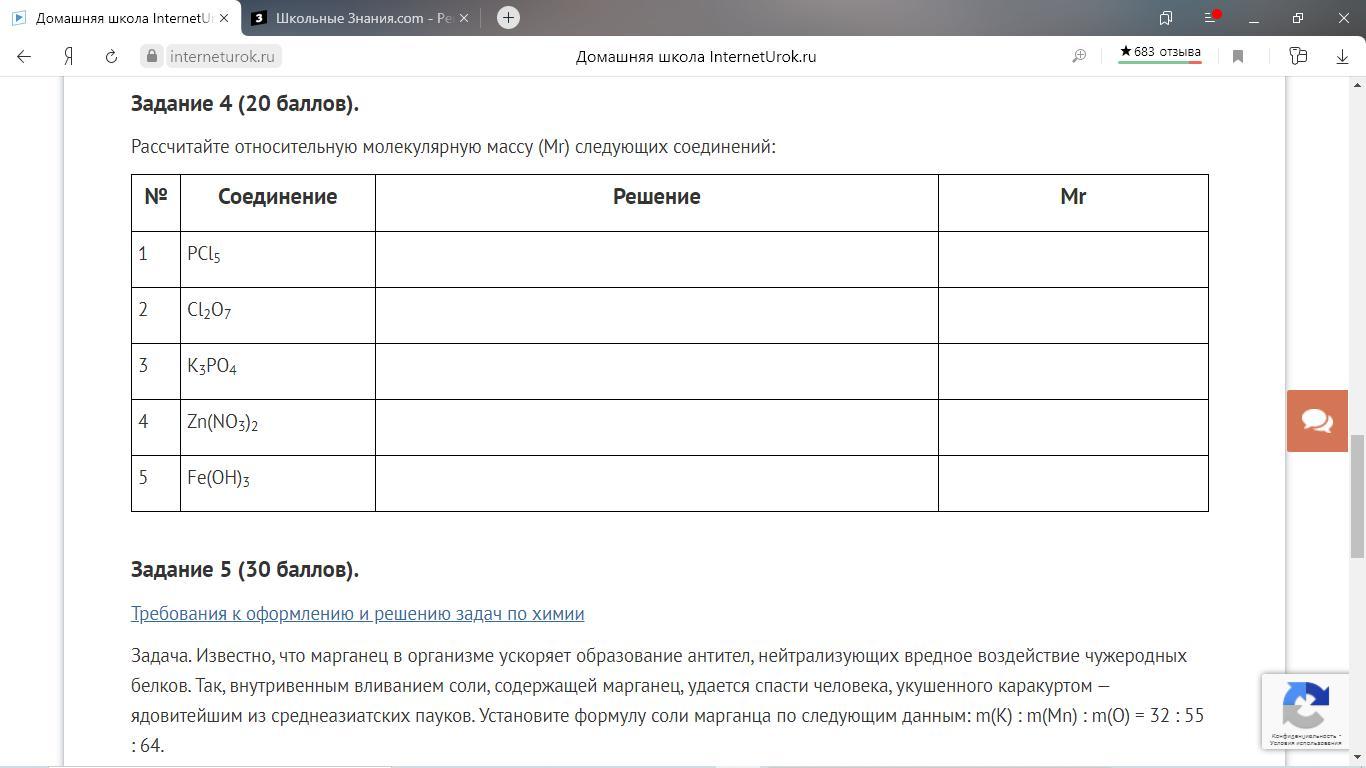The height and width of the screenshot is (768, 1366).
Task: Close the Домашняя школа InternetUrok tab
Action: pos(224,18)
